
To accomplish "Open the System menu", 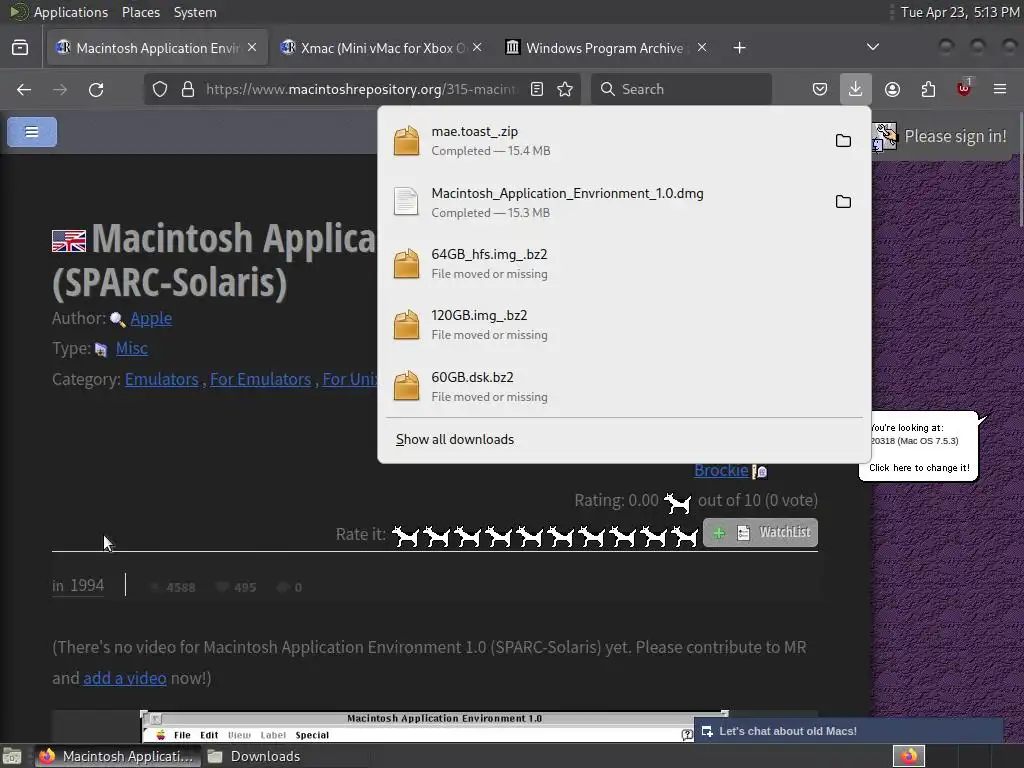I will point(195,12).
